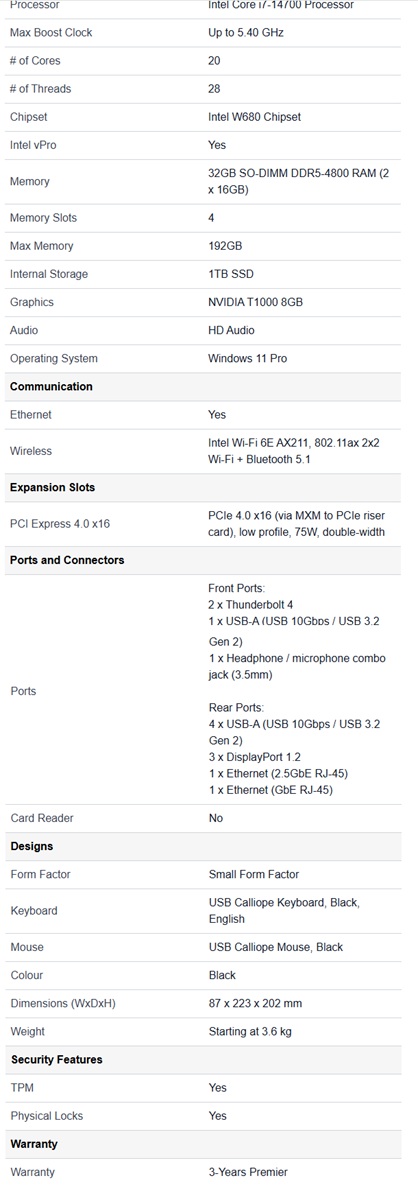Select the USB Calliope Mouse, Black text
This screenshot has width=418, height=1200.
pyautogui.click(x=276, y=947)
